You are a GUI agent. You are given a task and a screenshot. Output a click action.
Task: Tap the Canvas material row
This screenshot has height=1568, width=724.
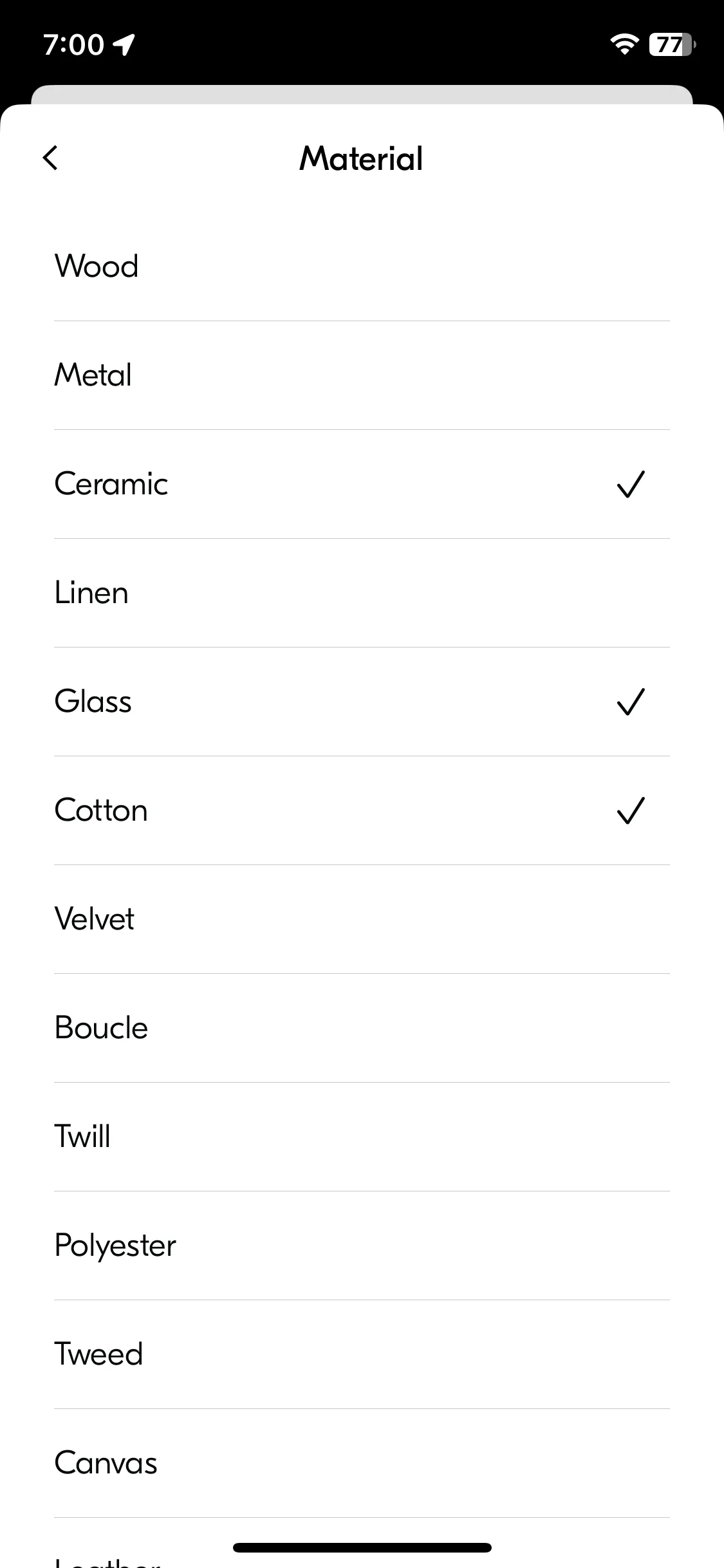(362, 1463)
